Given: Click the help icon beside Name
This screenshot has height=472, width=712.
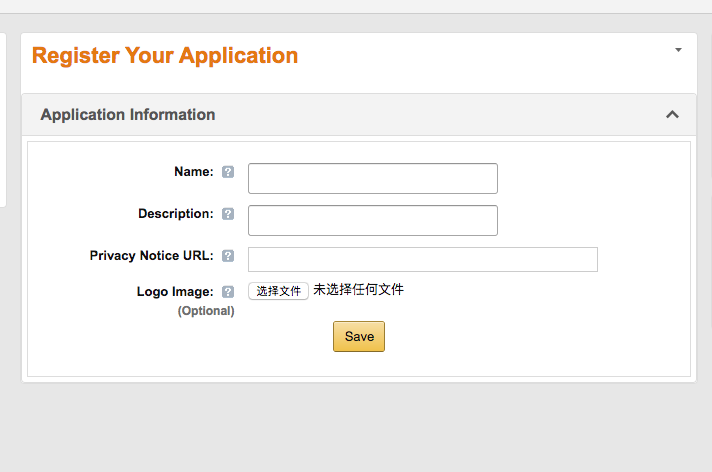Looking at the screenshot, I should coord(228,172).
